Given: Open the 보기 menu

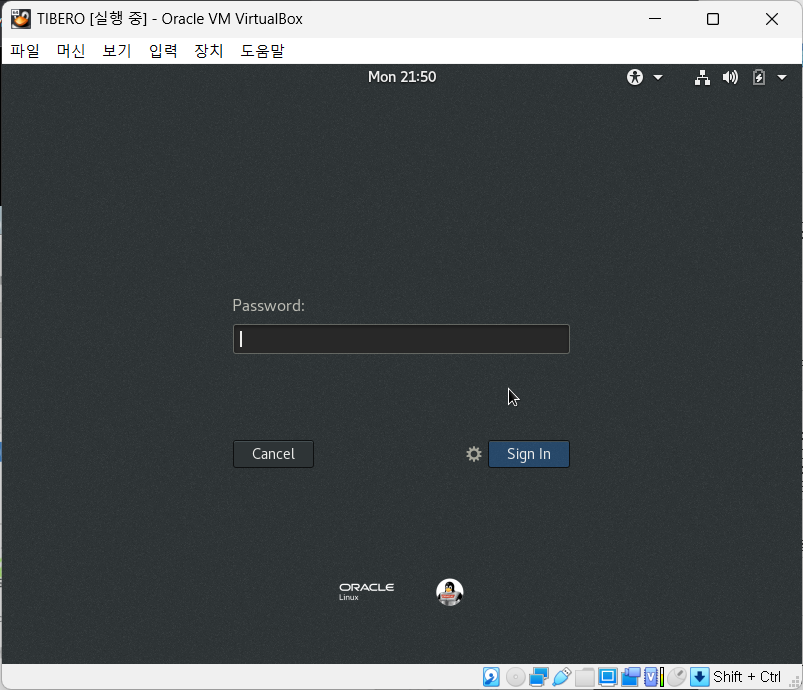Looking at the screenshot, I should (x=117, y=51).
